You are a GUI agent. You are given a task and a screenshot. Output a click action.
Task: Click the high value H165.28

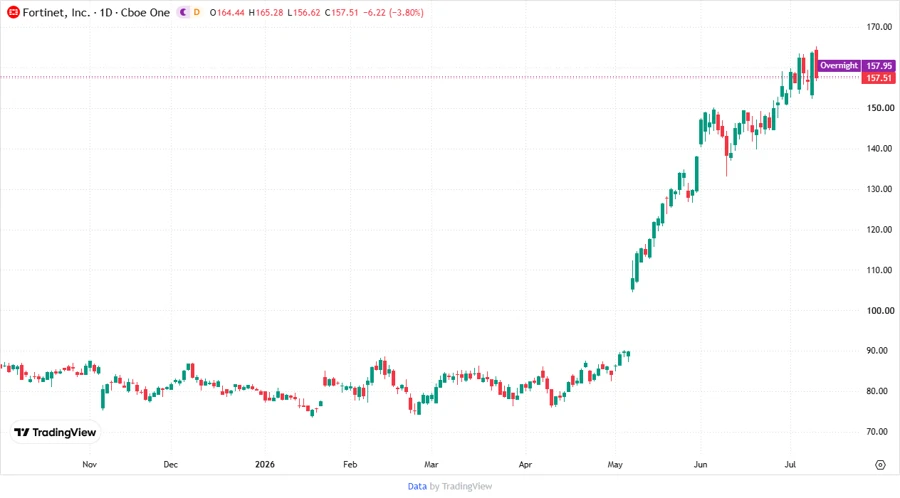[266, 13]
